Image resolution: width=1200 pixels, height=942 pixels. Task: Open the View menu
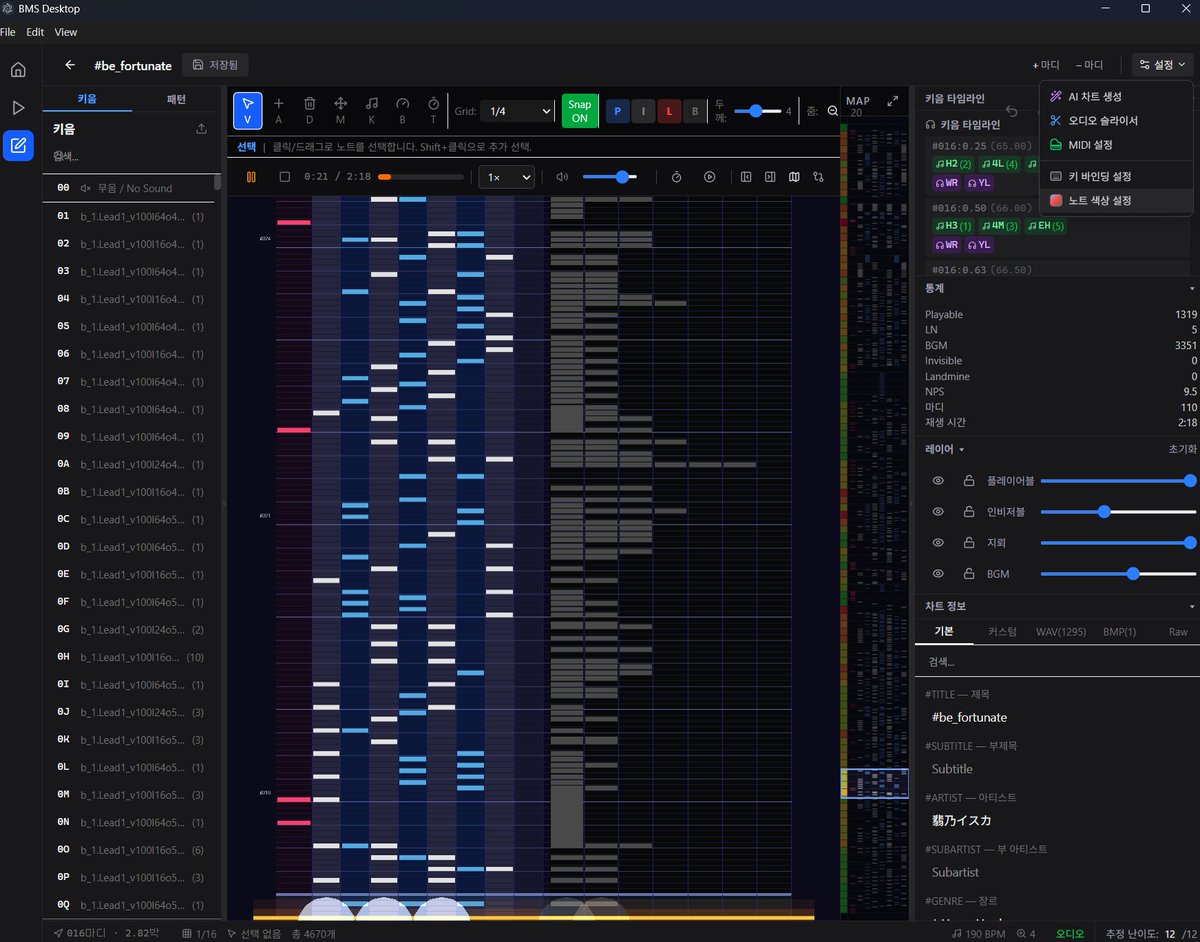click(x=66, y=32)
